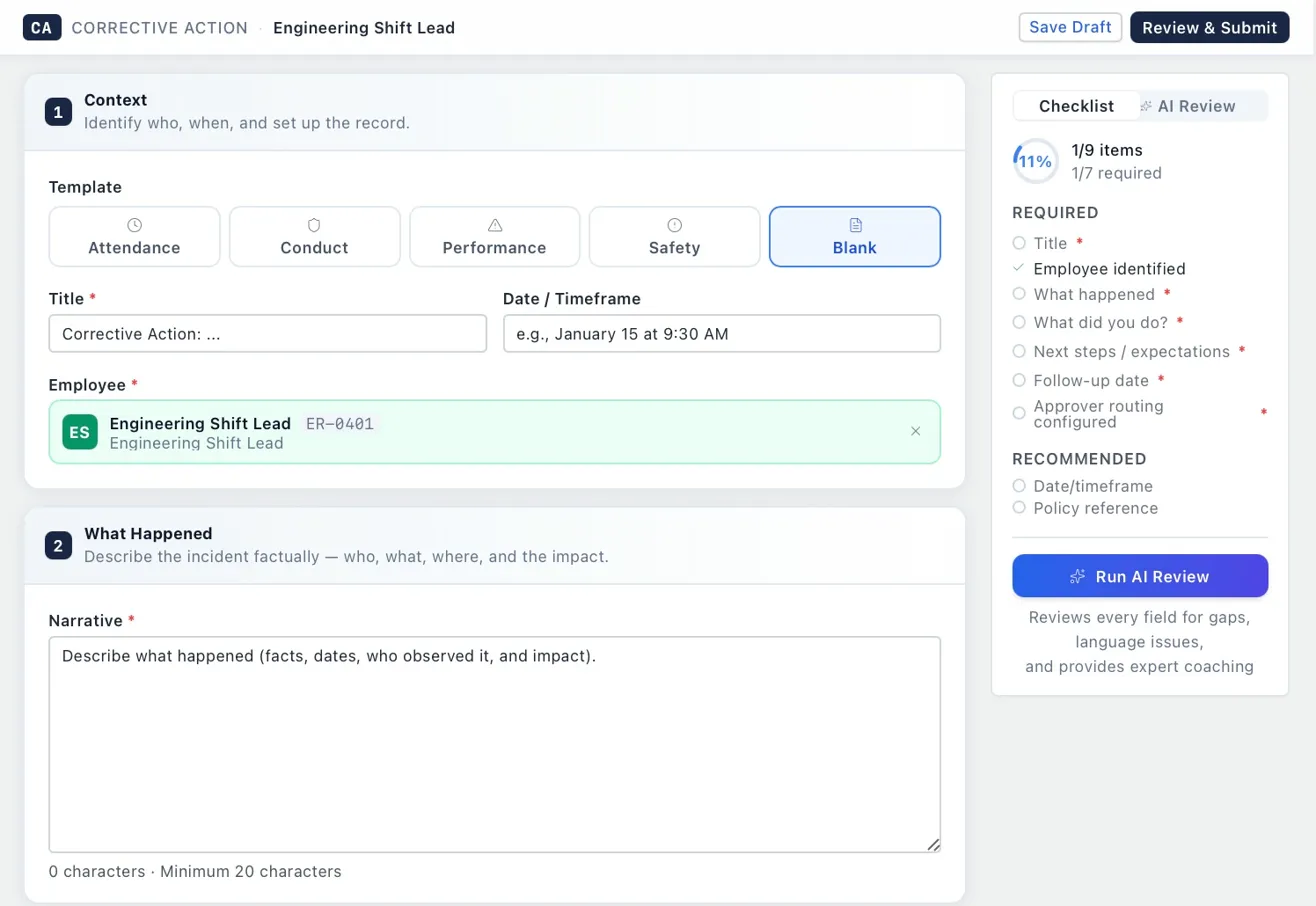Run AI Review on the record
Viewport: 1316px width, 906px height.
1139,576
